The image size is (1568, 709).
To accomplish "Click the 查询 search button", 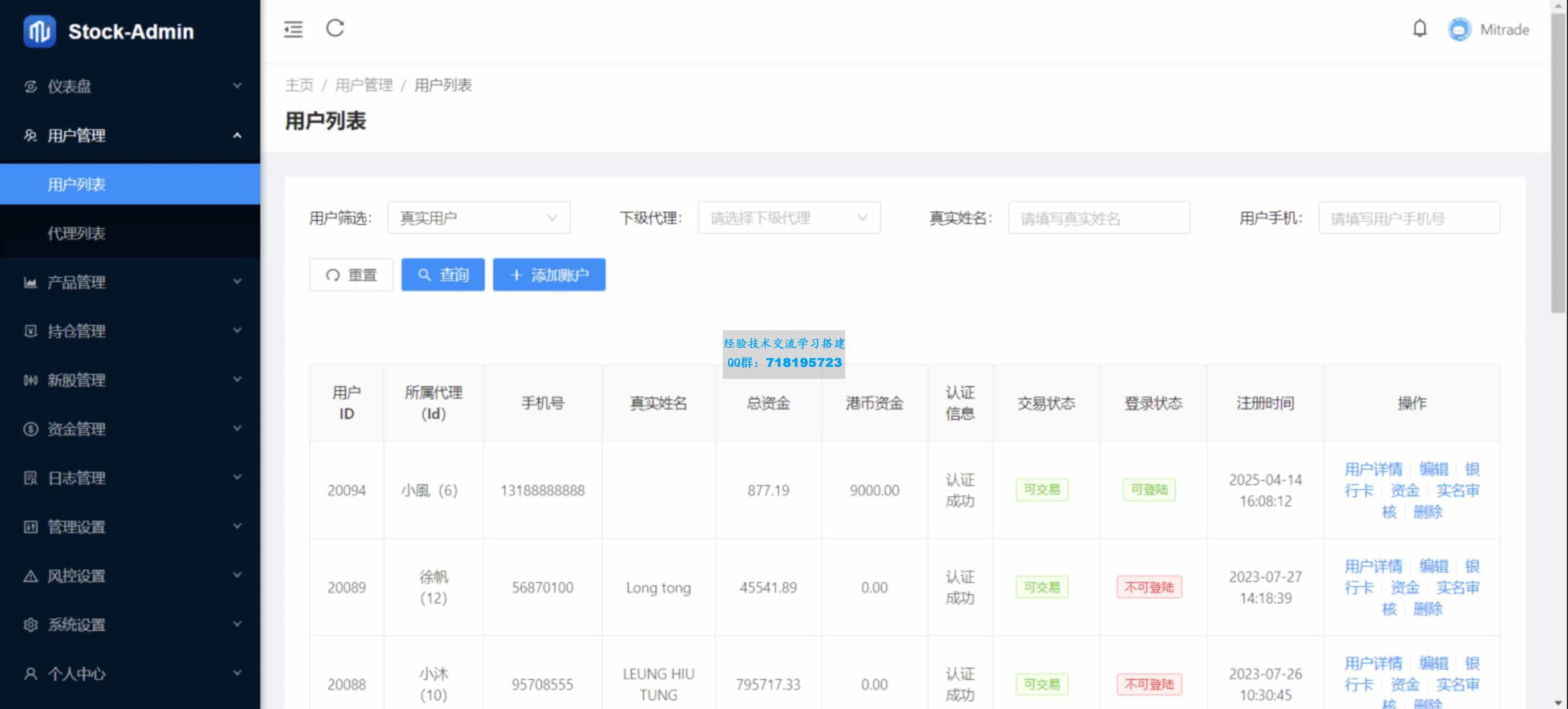I will 443,275.
